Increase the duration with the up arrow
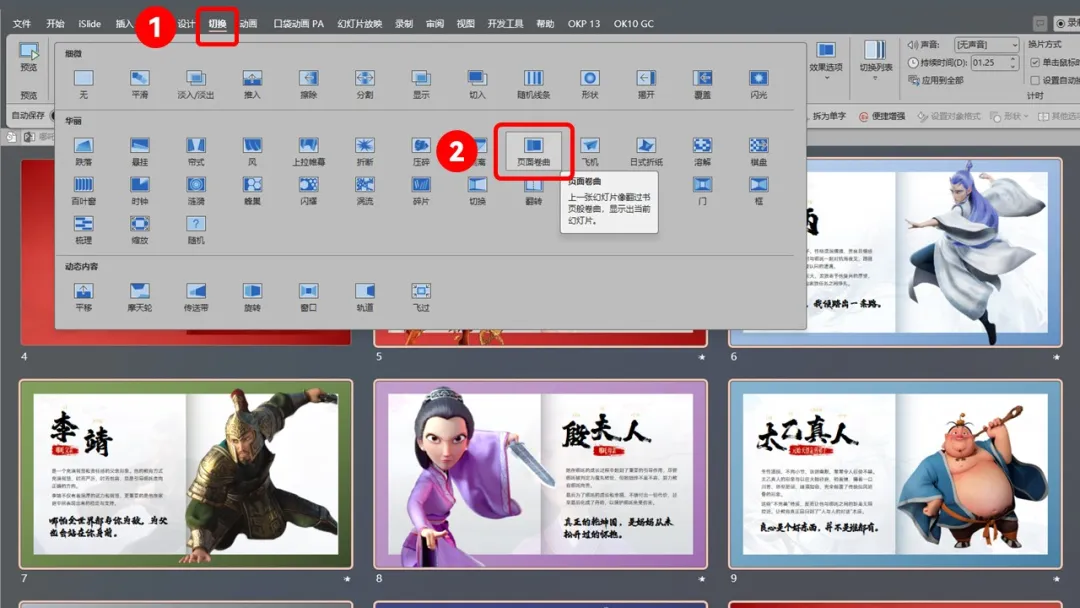Screen dimensions: 1080x608 1013,59
